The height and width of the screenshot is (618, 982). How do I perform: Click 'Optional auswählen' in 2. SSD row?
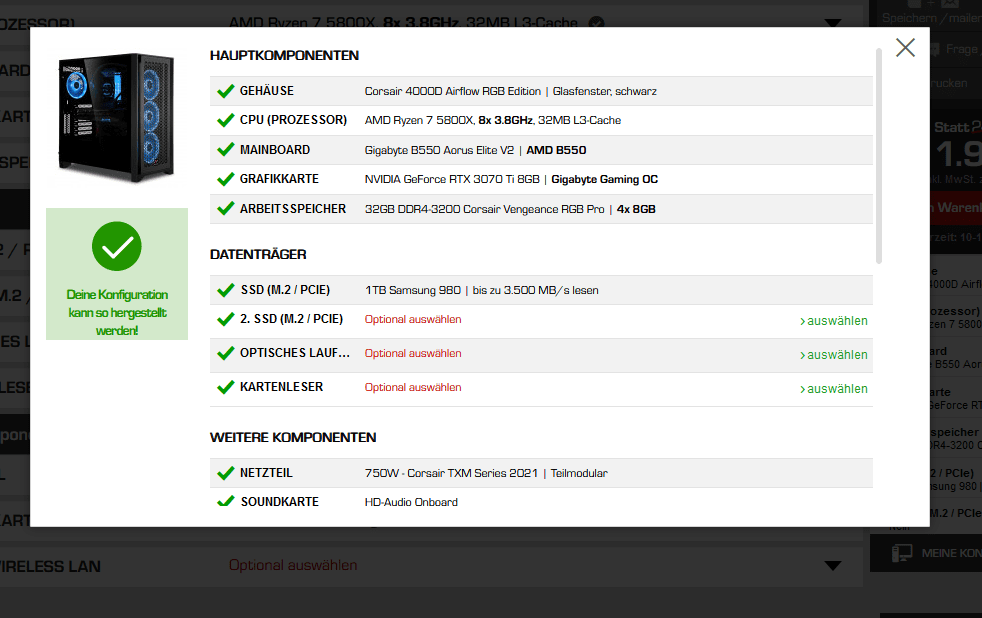coord(413,319)
